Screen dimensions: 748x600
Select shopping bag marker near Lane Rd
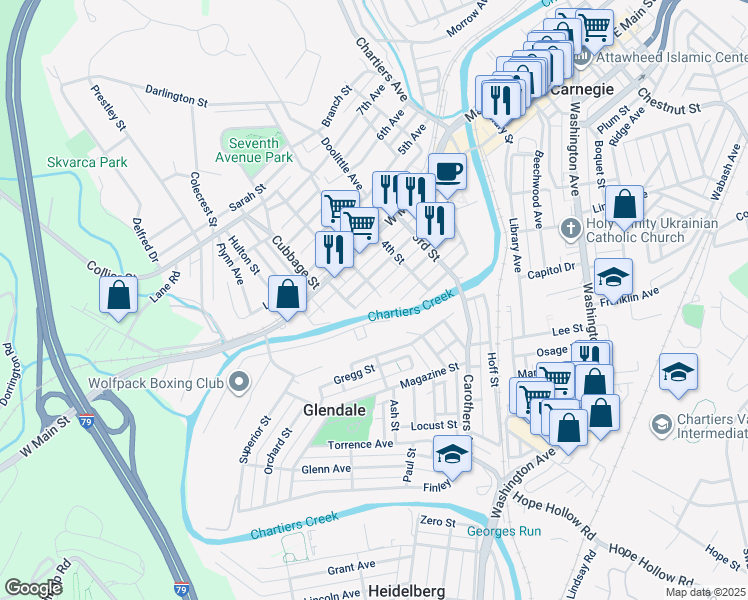(x=119, y=297)
